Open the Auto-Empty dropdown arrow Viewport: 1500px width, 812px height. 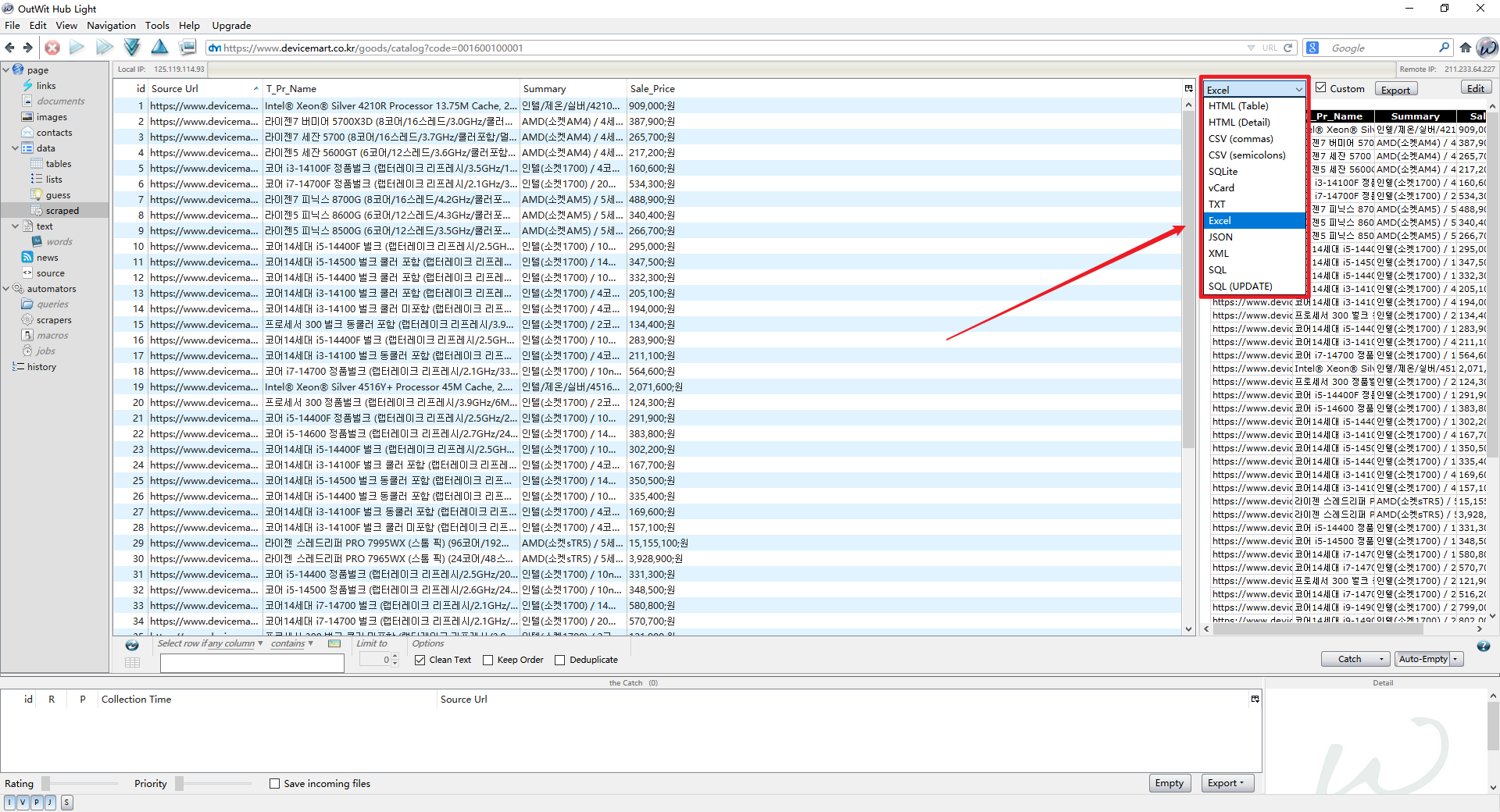point(1456,659)
